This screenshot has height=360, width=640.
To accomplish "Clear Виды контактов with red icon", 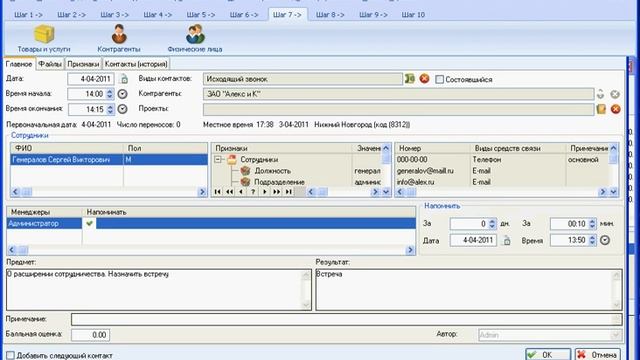I will (424, 79).
